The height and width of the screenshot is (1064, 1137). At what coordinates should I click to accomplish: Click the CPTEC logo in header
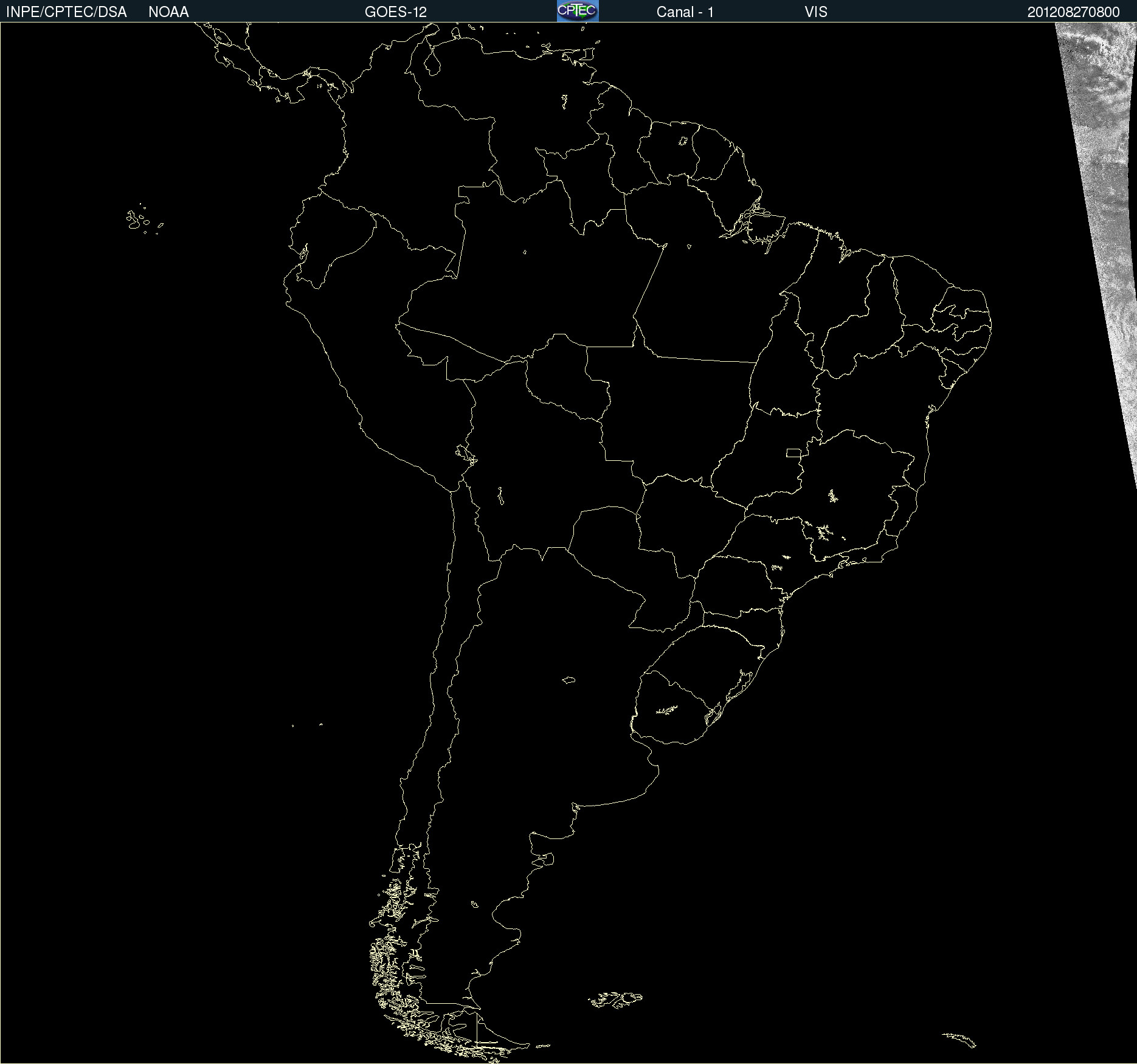click(x=578, y=11)
